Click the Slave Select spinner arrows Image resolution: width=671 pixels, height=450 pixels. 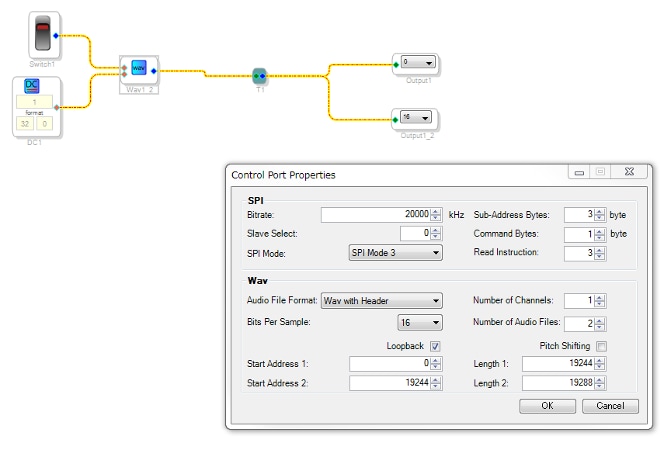436,234
